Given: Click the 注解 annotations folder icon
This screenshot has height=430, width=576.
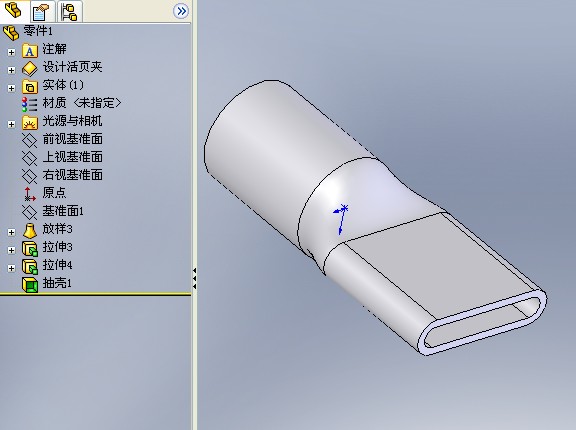Looking at the screenshot, I should 30,51.
